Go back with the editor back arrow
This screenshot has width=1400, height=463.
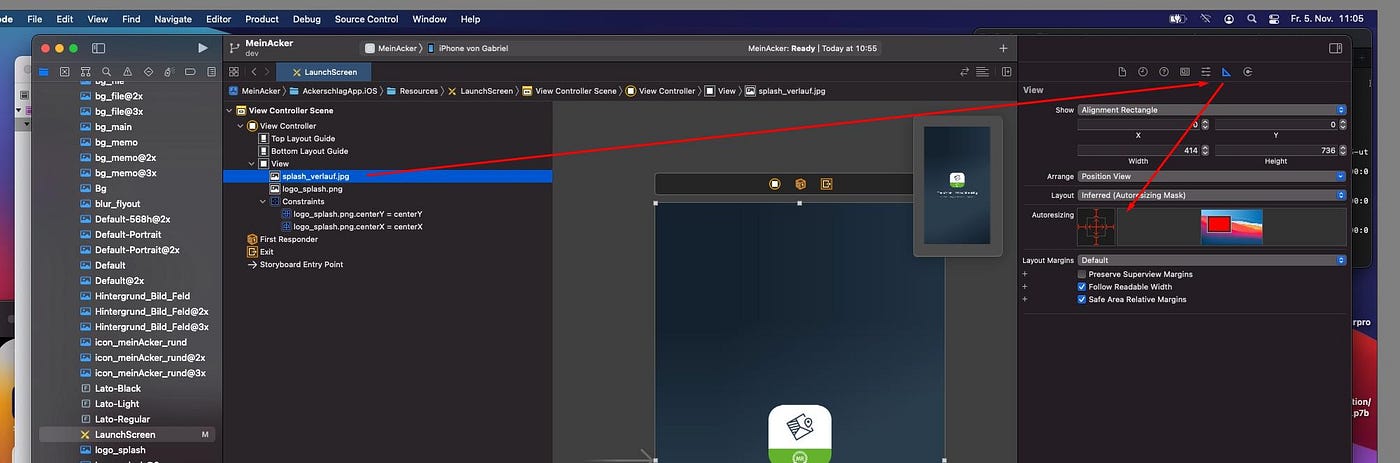click(x=254, y=72)
